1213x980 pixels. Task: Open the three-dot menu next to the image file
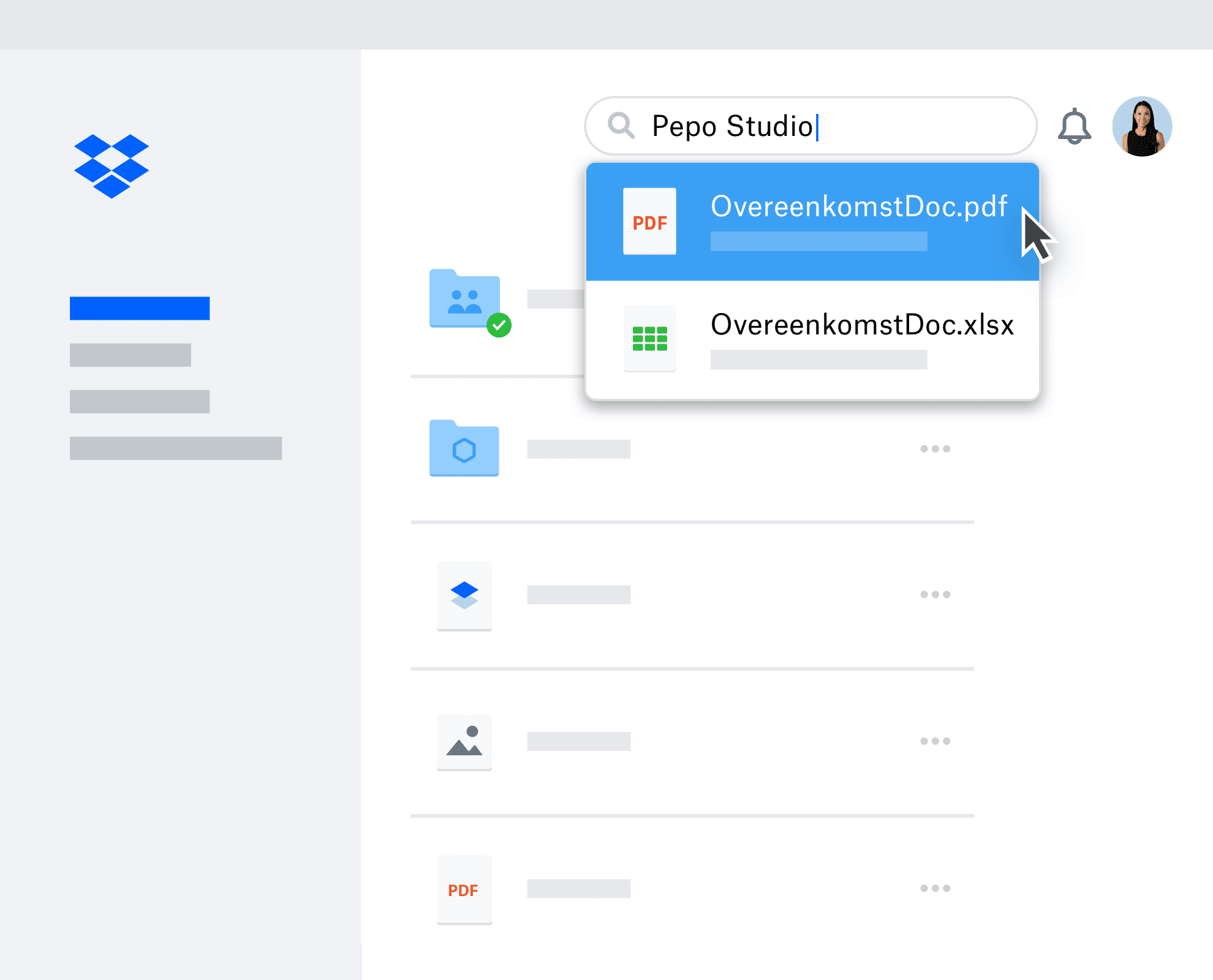936,741
